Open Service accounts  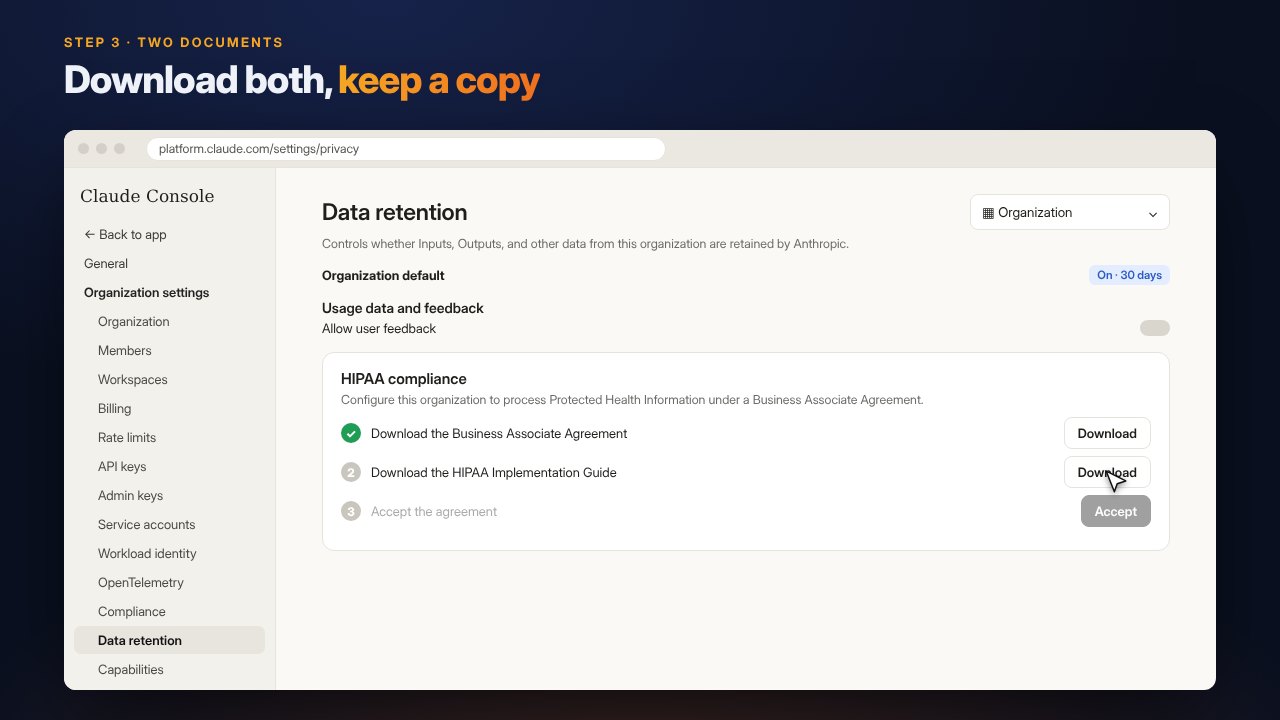tap(147, 524)
